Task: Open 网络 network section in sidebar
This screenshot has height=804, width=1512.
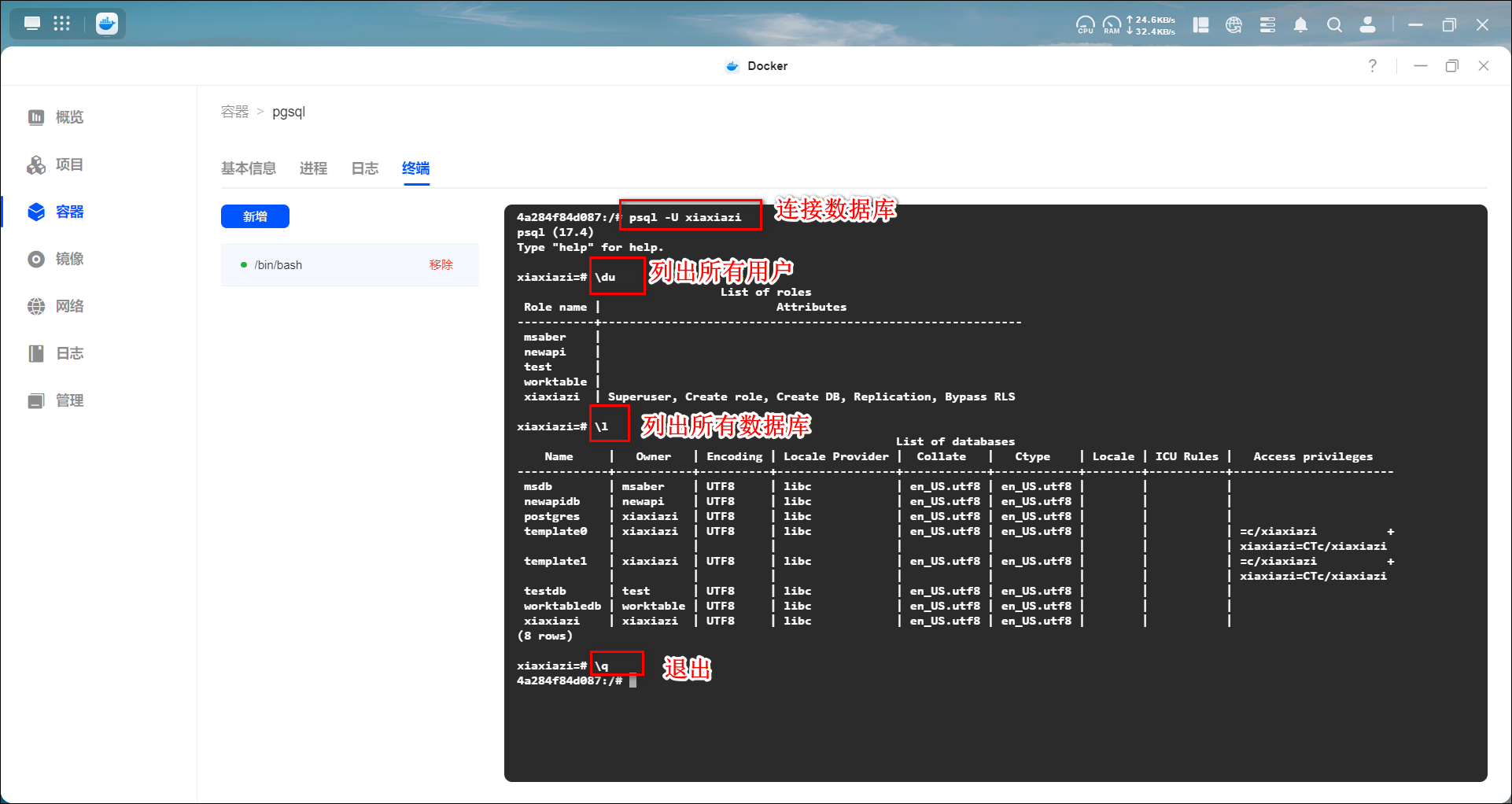Action: click(69, 306)
